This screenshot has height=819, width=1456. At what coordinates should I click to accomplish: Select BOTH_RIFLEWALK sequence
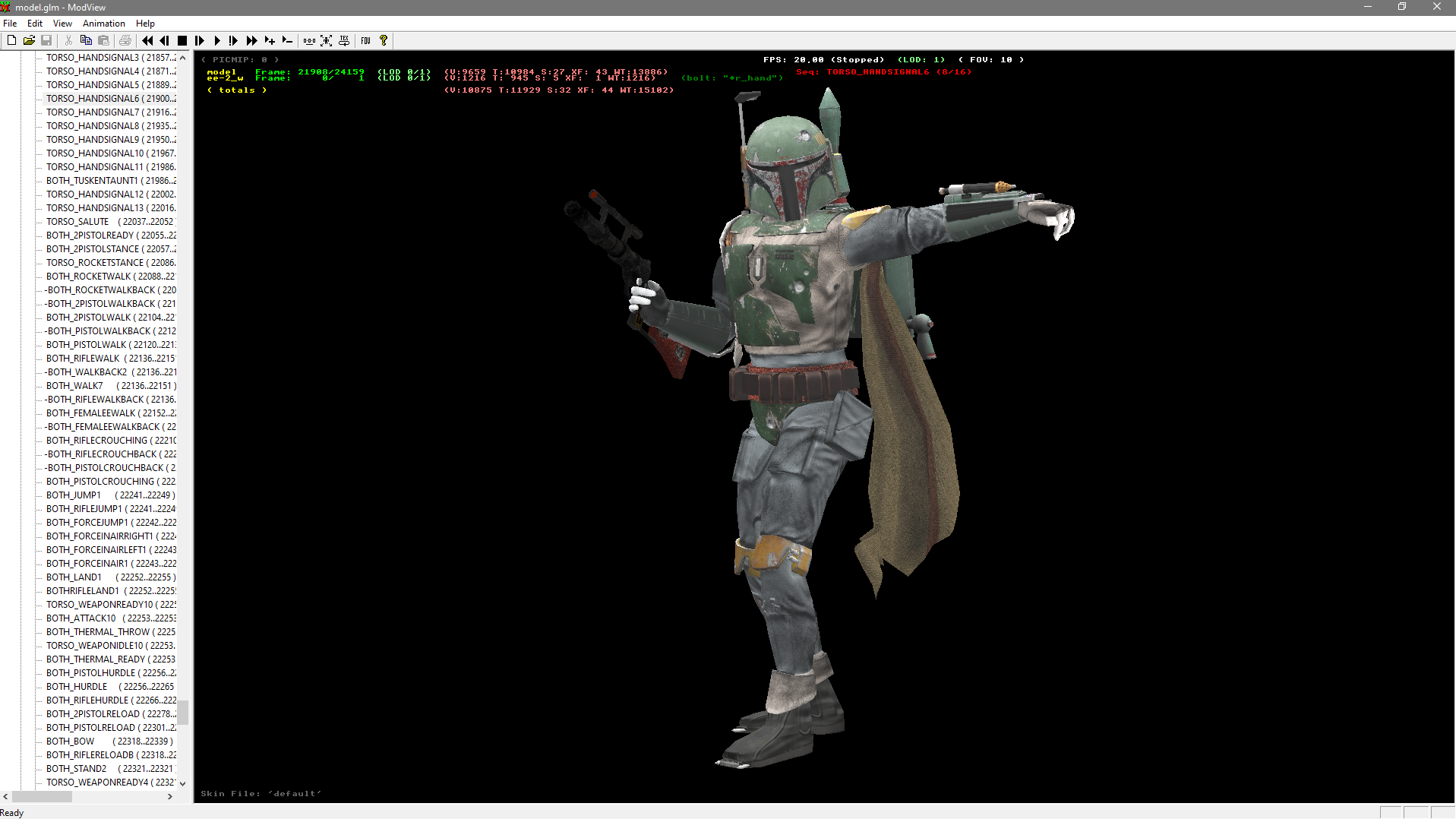pyautogui.click(x=111, y=359)
